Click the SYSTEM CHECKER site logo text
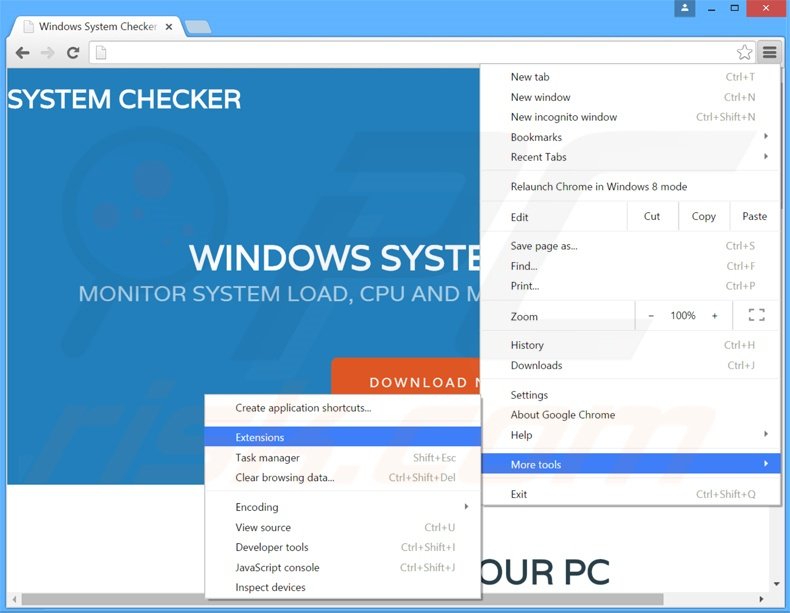Image resolution: width=790 pixels, height=613 pixels. click(x=124, y=99)
